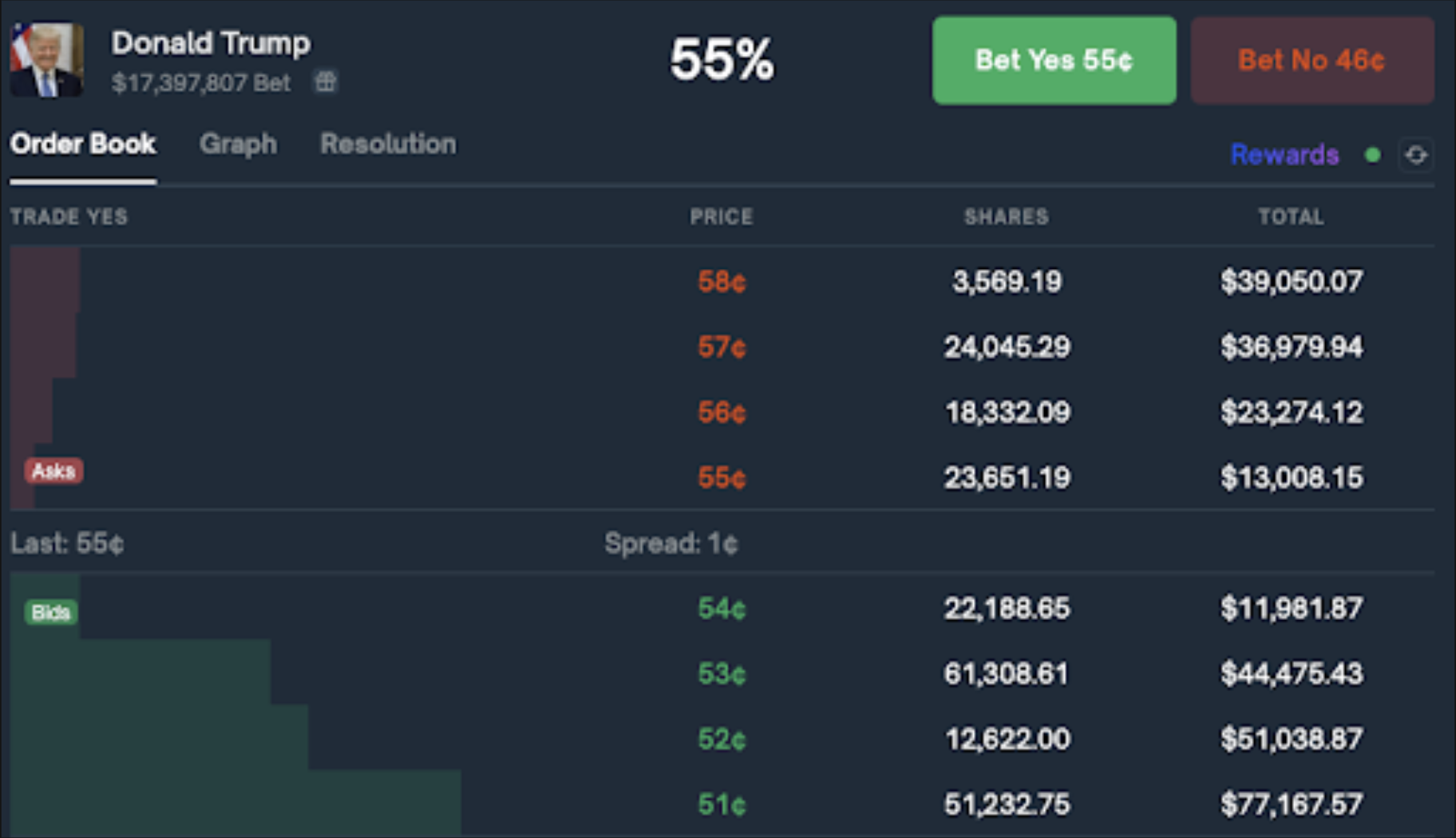The width and height of the screenshot is (1456, 838).
Task: Click the 51¢ bid price row
Action: click(722, 804)
